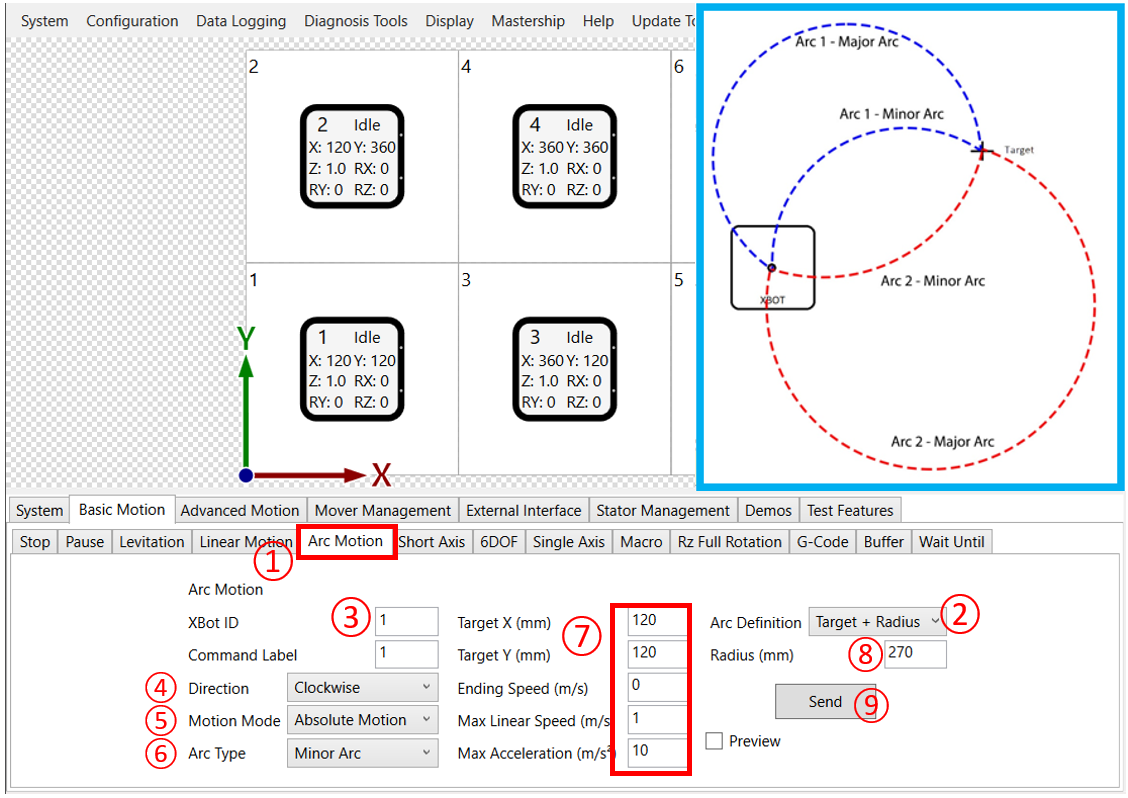The height and width of the screenshot is (798, 1128).
Task: Open the Direction dropdown
Action: click(361, 688)
